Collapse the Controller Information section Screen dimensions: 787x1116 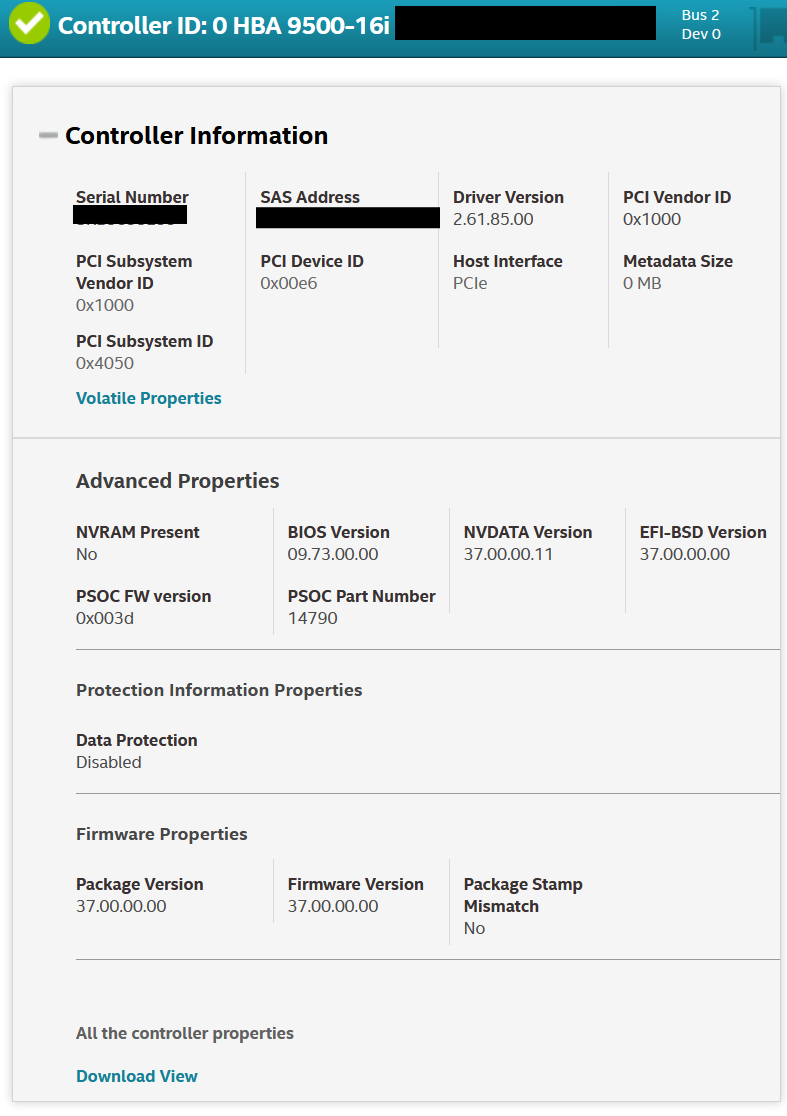point(48,136)
